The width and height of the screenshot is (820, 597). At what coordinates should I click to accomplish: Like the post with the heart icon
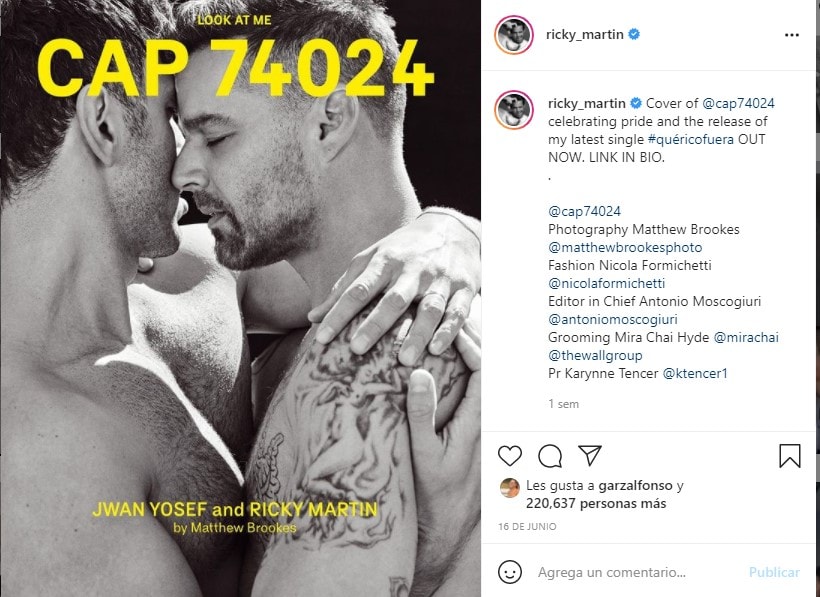pyautogui.click(x=509, y=456)
